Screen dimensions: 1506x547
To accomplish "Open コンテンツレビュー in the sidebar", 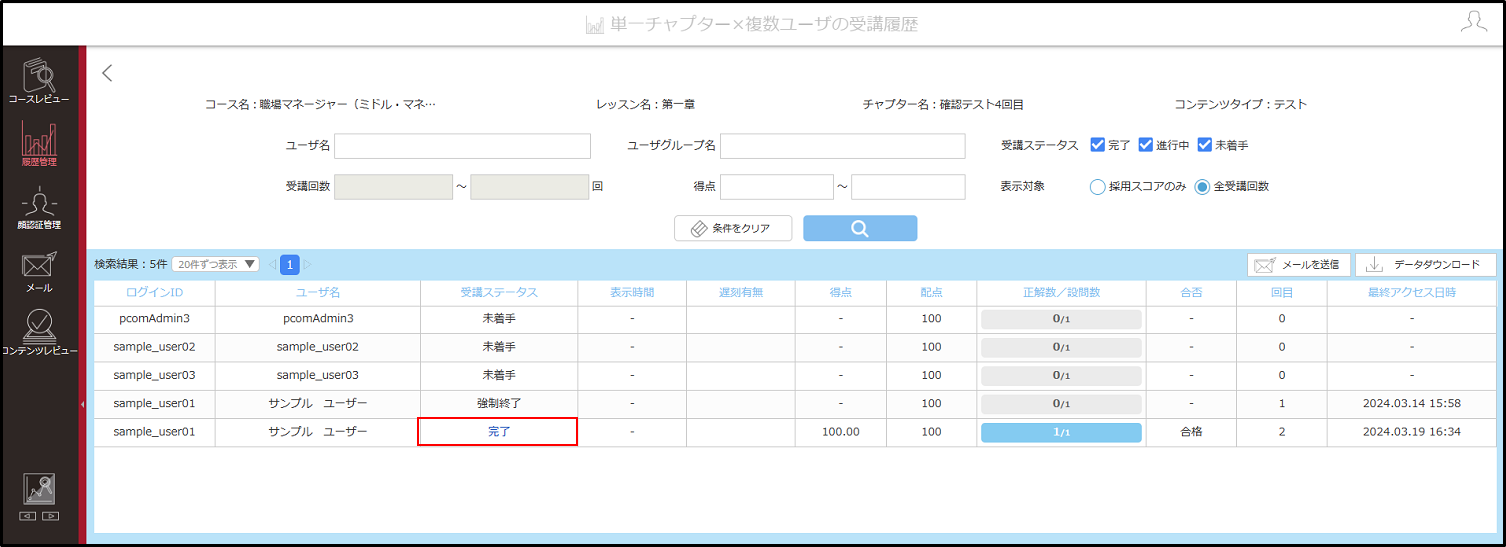I will point(39,332).
